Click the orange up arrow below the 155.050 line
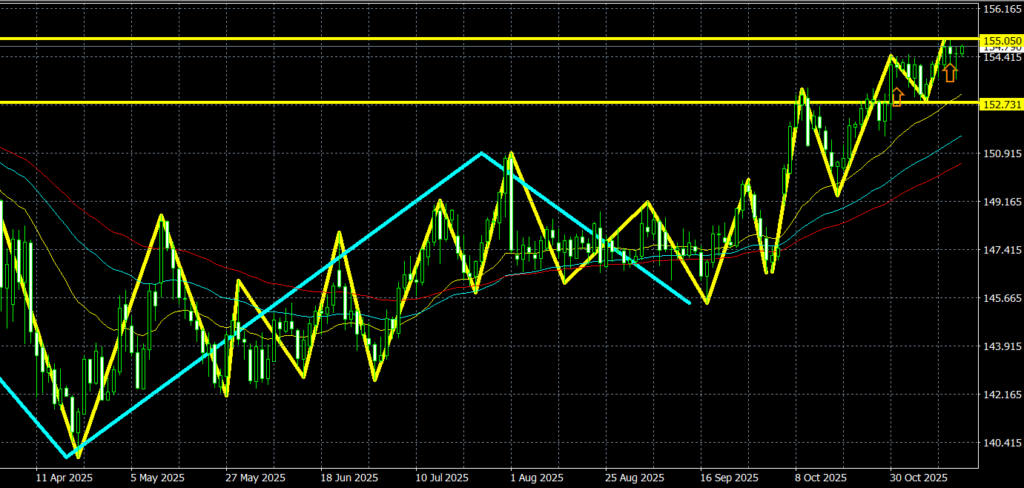This screenshot has width=1024, height=488. pos(949,72)
